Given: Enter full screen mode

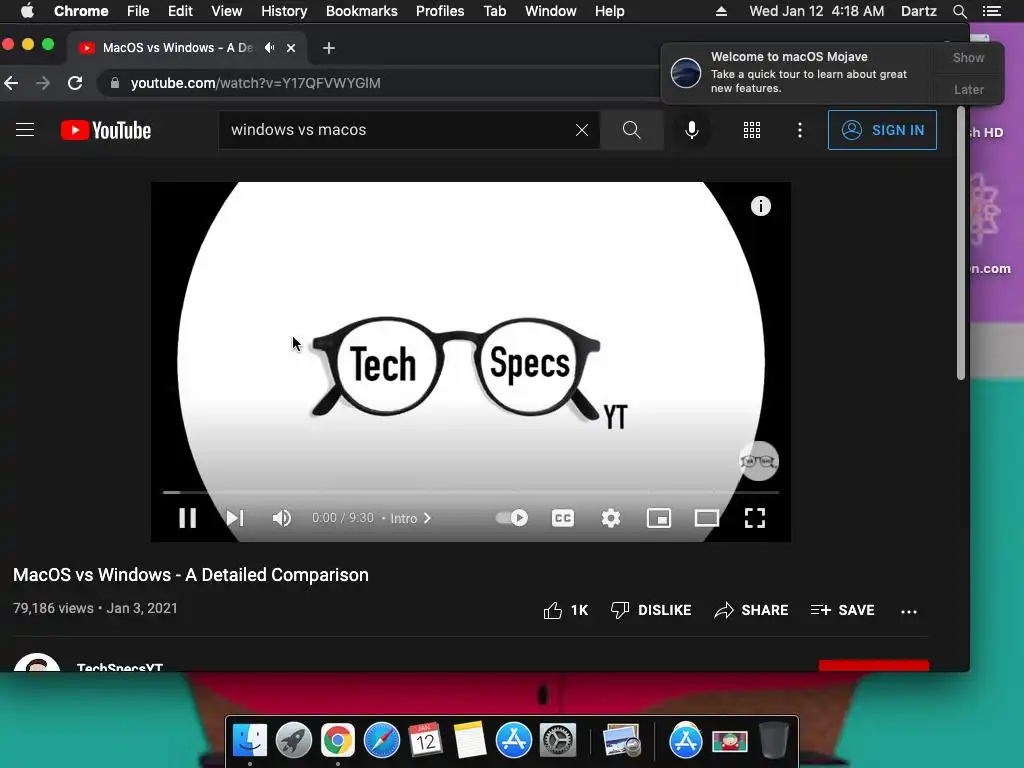Looking at the screenshot, I should [754, 518].
